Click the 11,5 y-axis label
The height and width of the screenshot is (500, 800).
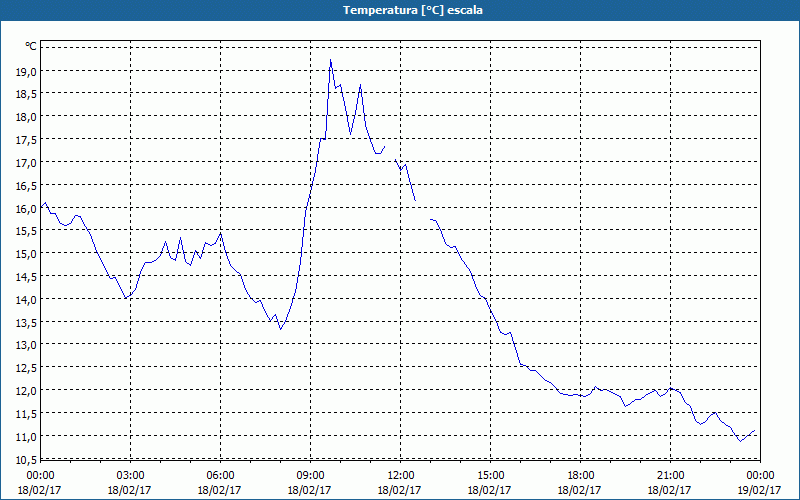click(x=27, y=415)
